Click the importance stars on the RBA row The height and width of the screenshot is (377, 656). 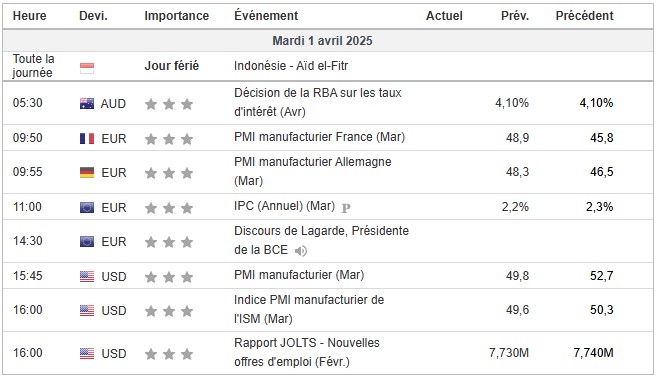169,104
